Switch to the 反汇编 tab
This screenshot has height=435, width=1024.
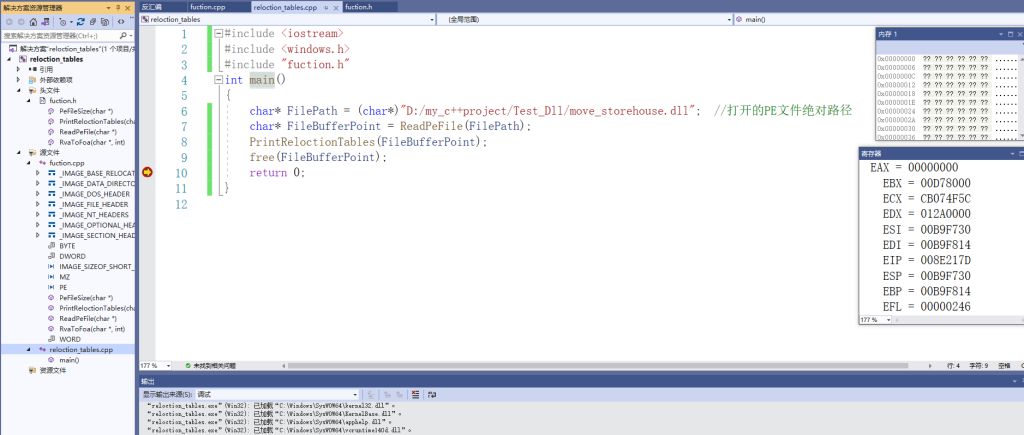point(151,6)
